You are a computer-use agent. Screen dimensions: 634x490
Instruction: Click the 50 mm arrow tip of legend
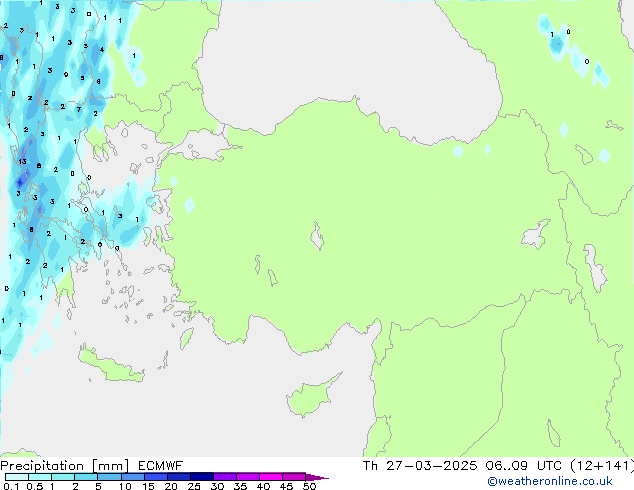pyautogui.click(x=317, y=477)
